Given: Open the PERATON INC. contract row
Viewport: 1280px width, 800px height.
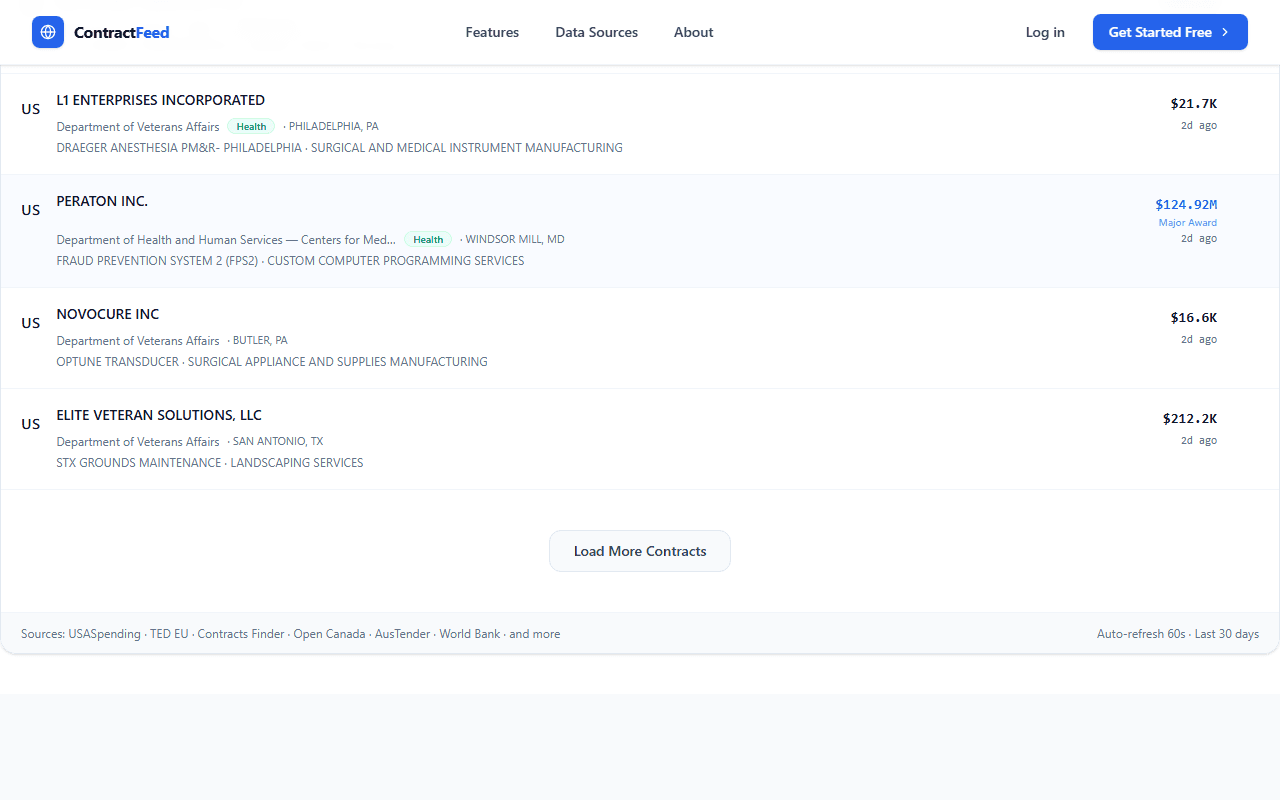Looking at the screenshot, I should click(640, 231).
